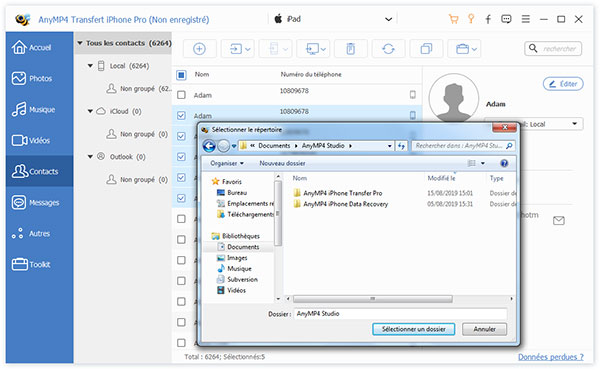Switch to the Messages section
Viewport: 600px width, 370px height.
click(39, 202)
